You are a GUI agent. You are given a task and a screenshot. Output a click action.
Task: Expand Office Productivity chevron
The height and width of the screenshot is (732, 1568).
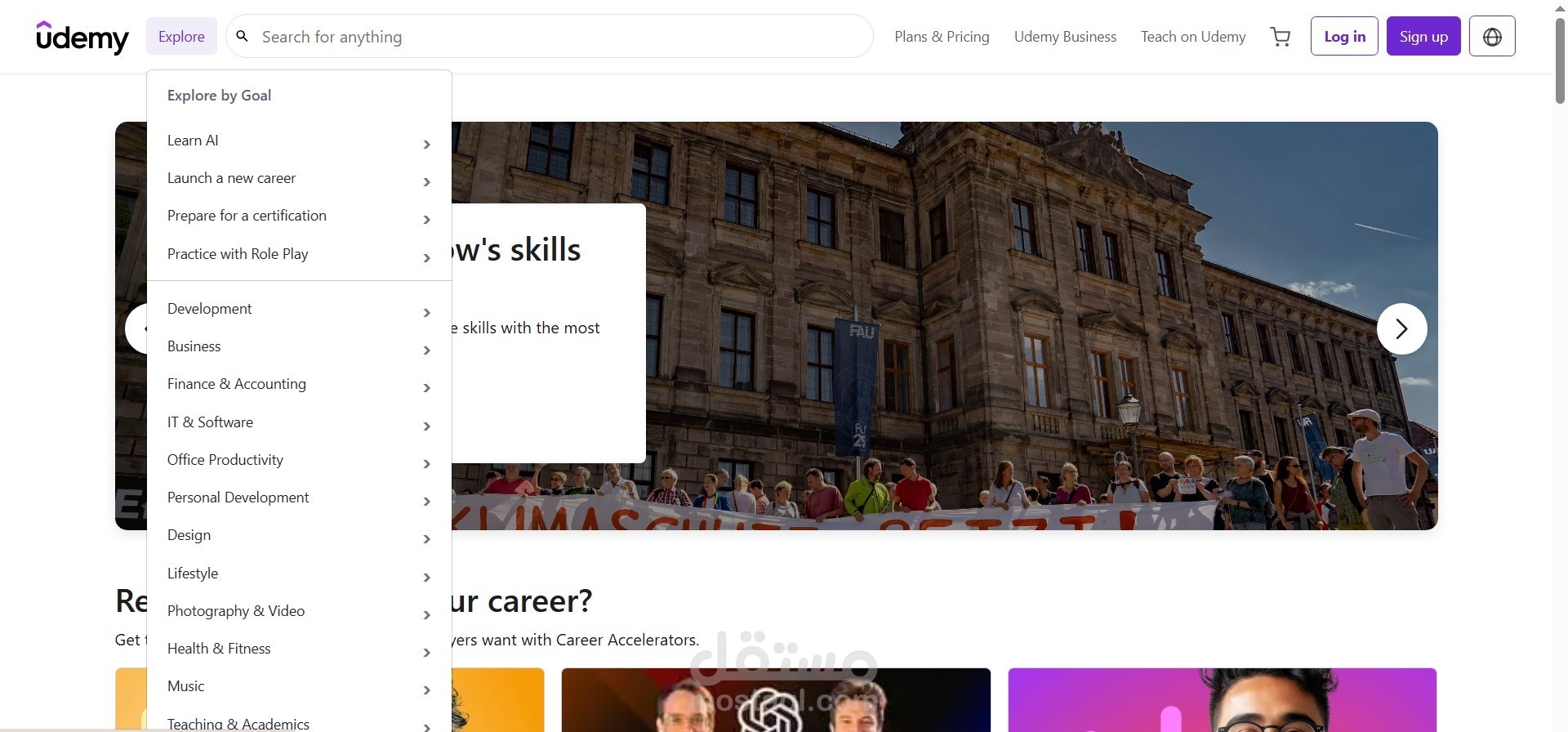[x=426, y=464]
